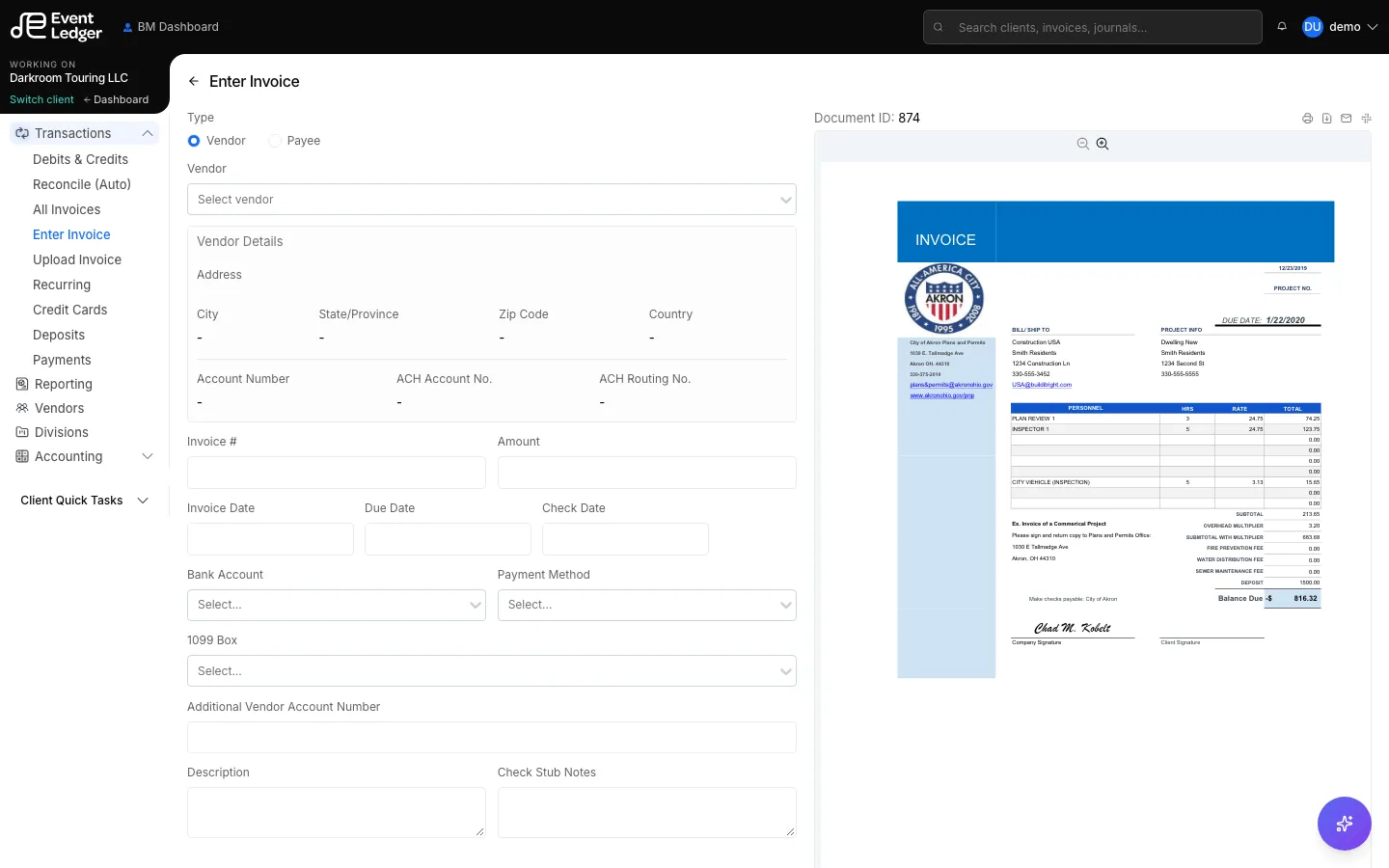
Task: Open the Bank Account dropdown
Action: click(336, 605)
